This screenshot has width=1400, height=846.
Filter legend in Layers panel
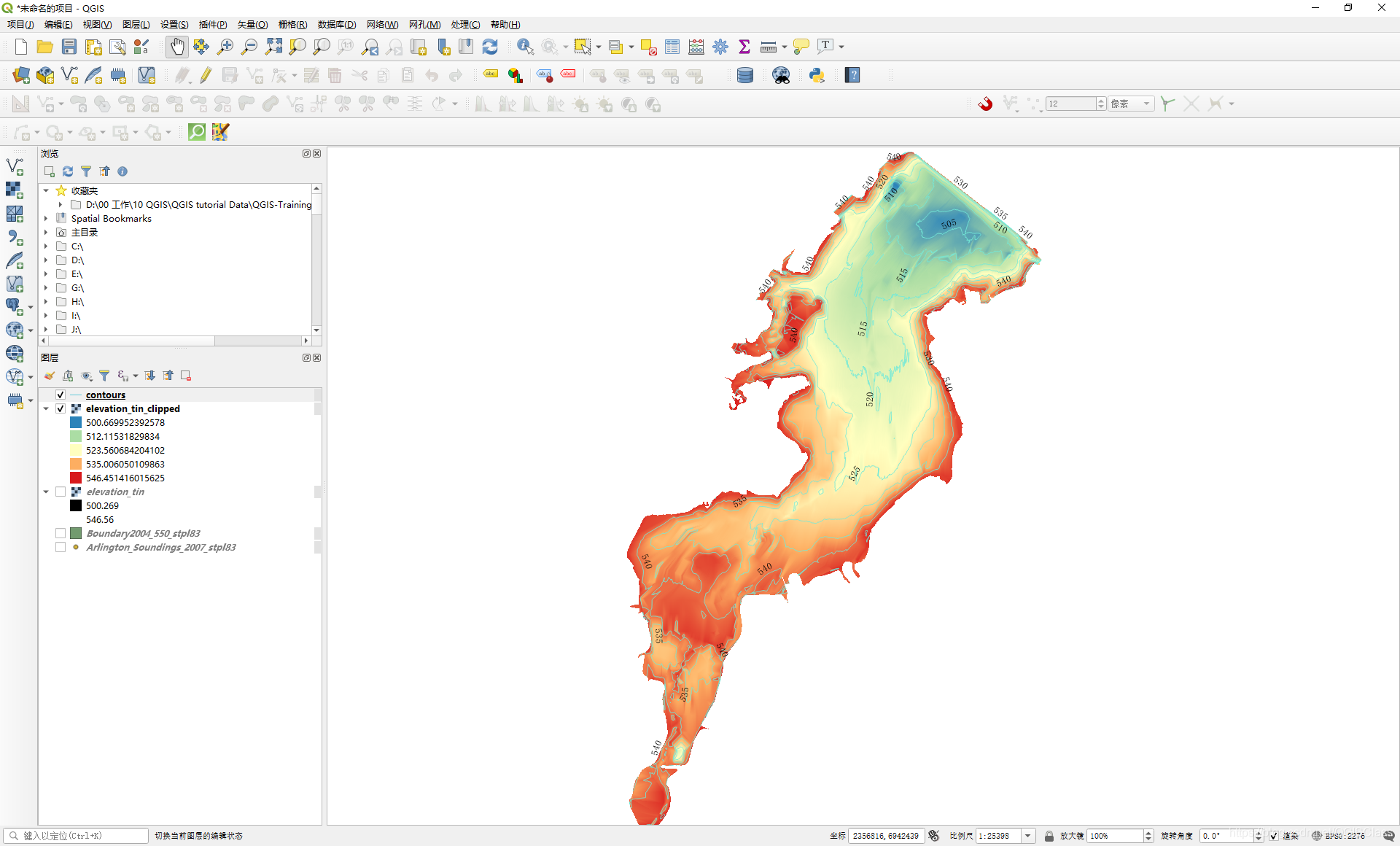click(x=104, y=376)
